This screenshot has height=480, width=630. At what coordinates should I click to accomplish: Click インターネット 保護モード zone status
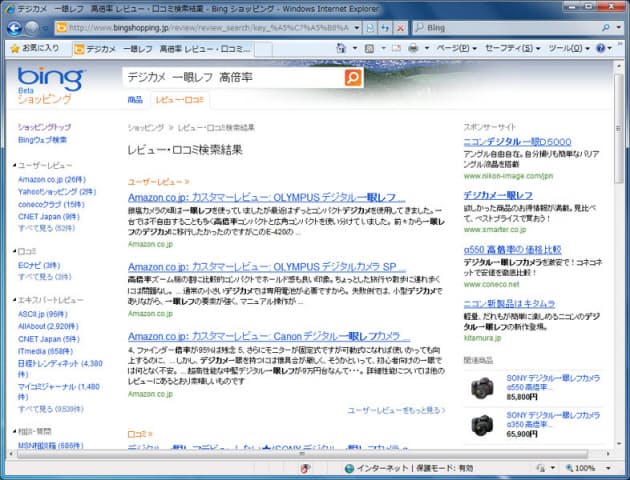click(x=409, y=468)
